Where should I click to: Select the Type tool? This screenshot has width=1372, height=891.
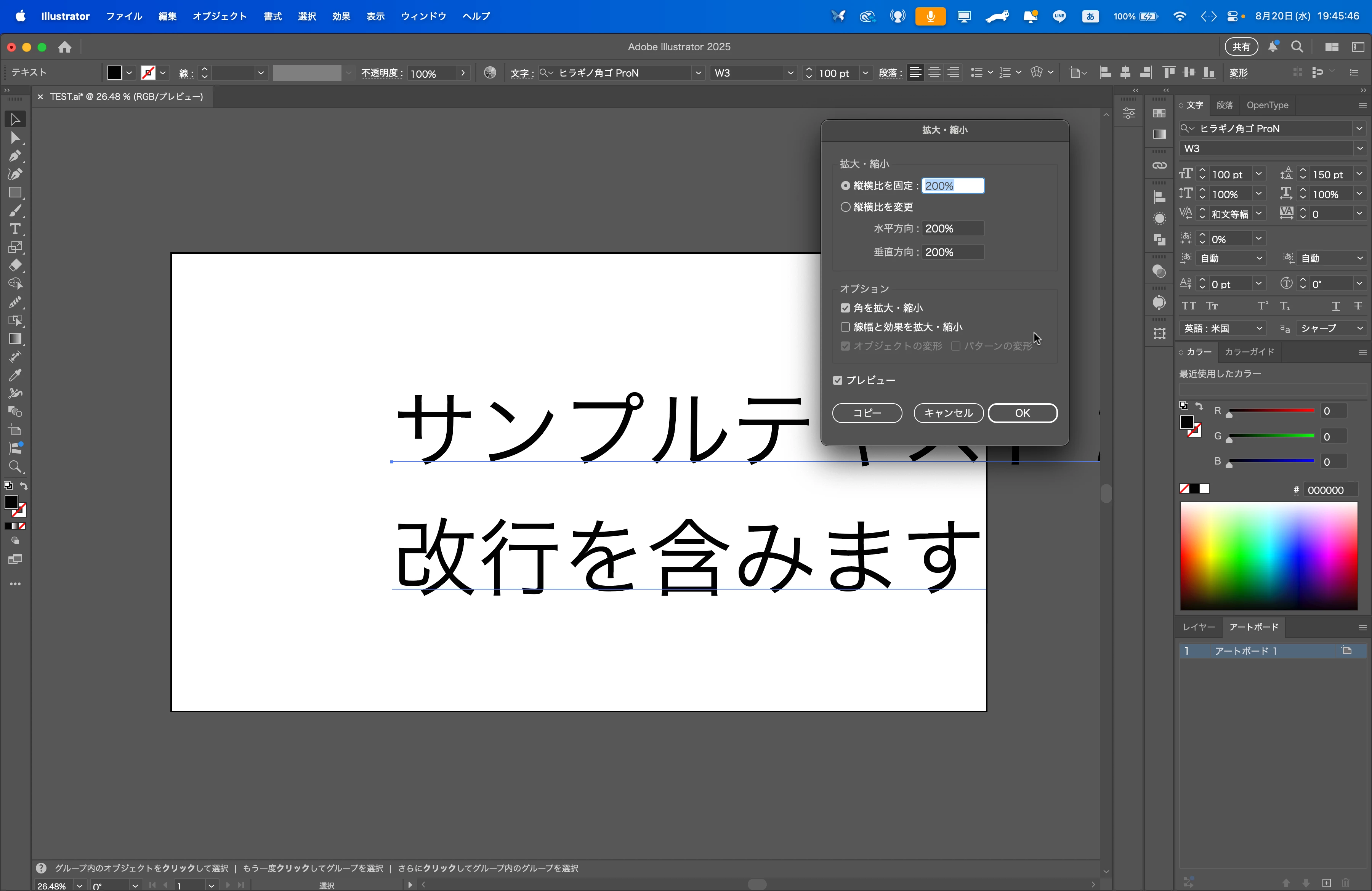click(15, 229)
